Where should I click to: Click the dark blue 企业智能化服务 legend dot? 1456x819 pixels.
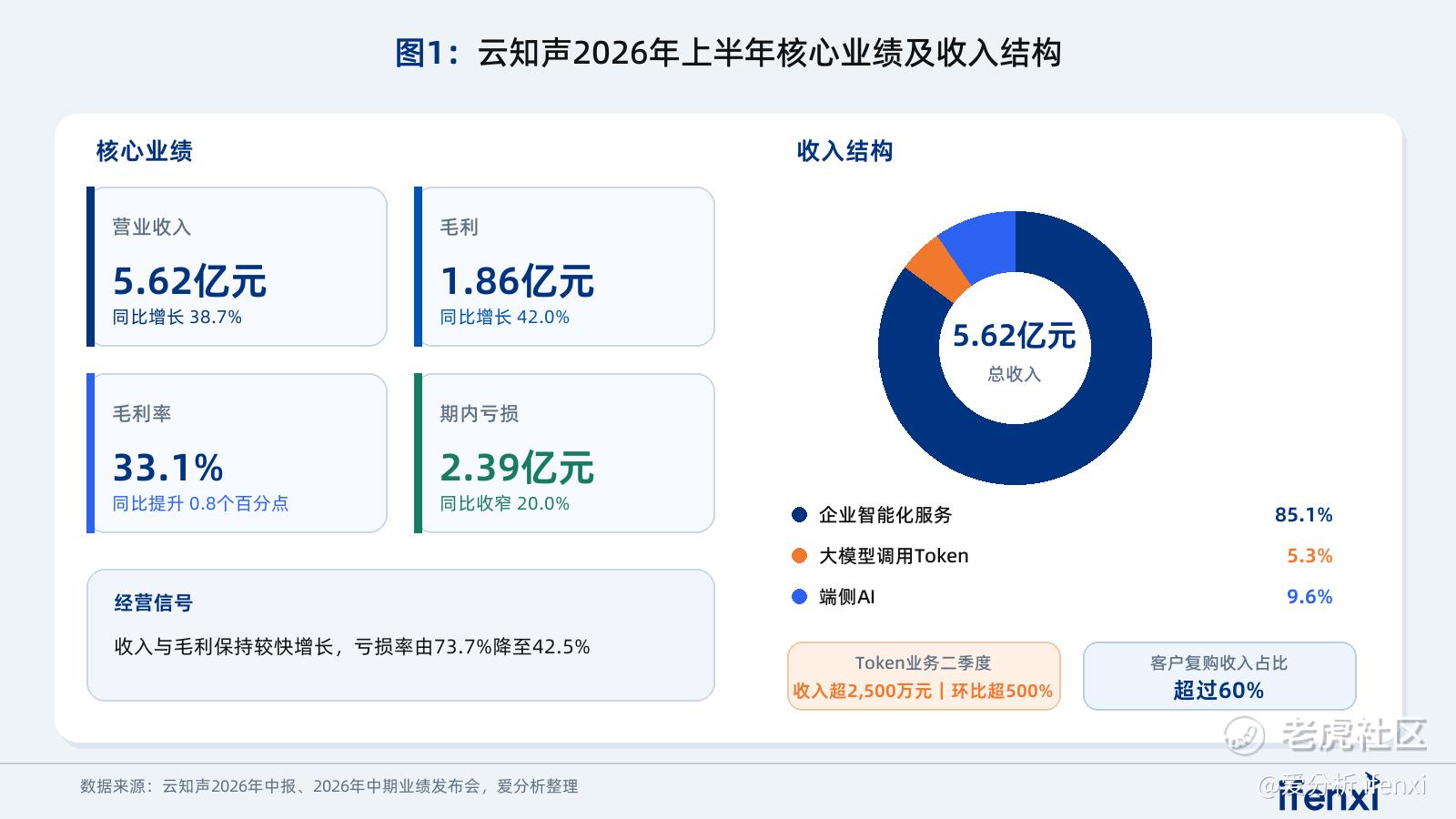point(800,515)
